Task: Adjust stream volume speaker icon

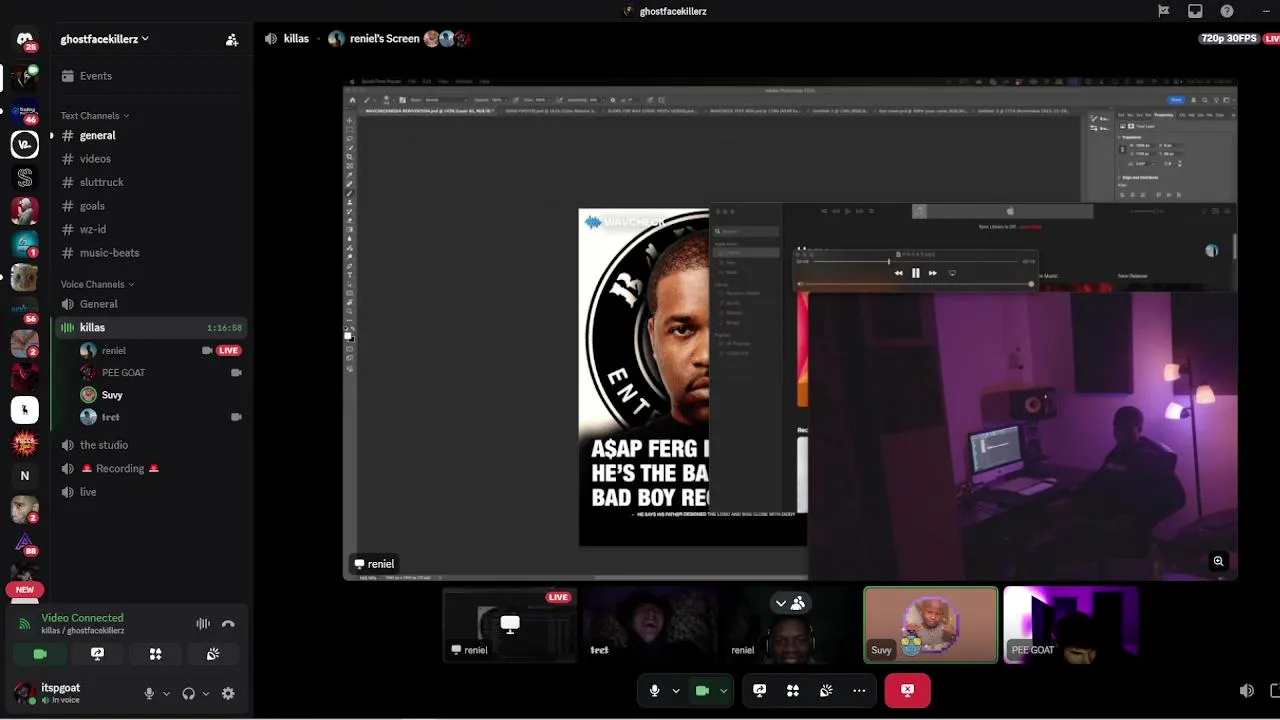Action: (1246, 691)
